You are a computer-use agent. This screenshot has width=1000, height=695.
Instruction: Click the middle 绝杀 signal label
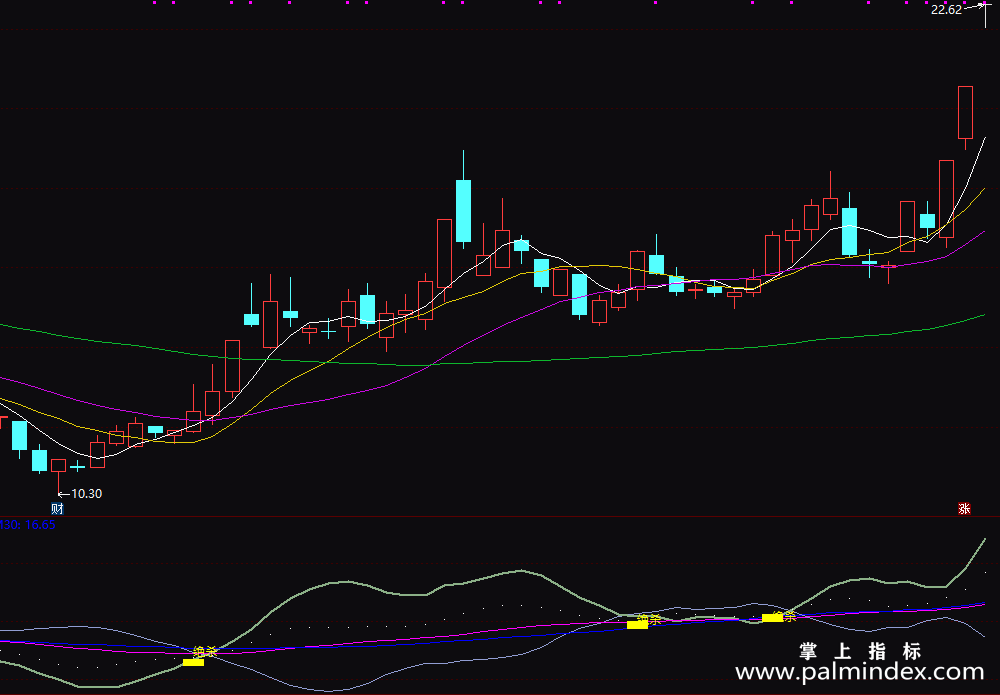(x=649, y=620)
